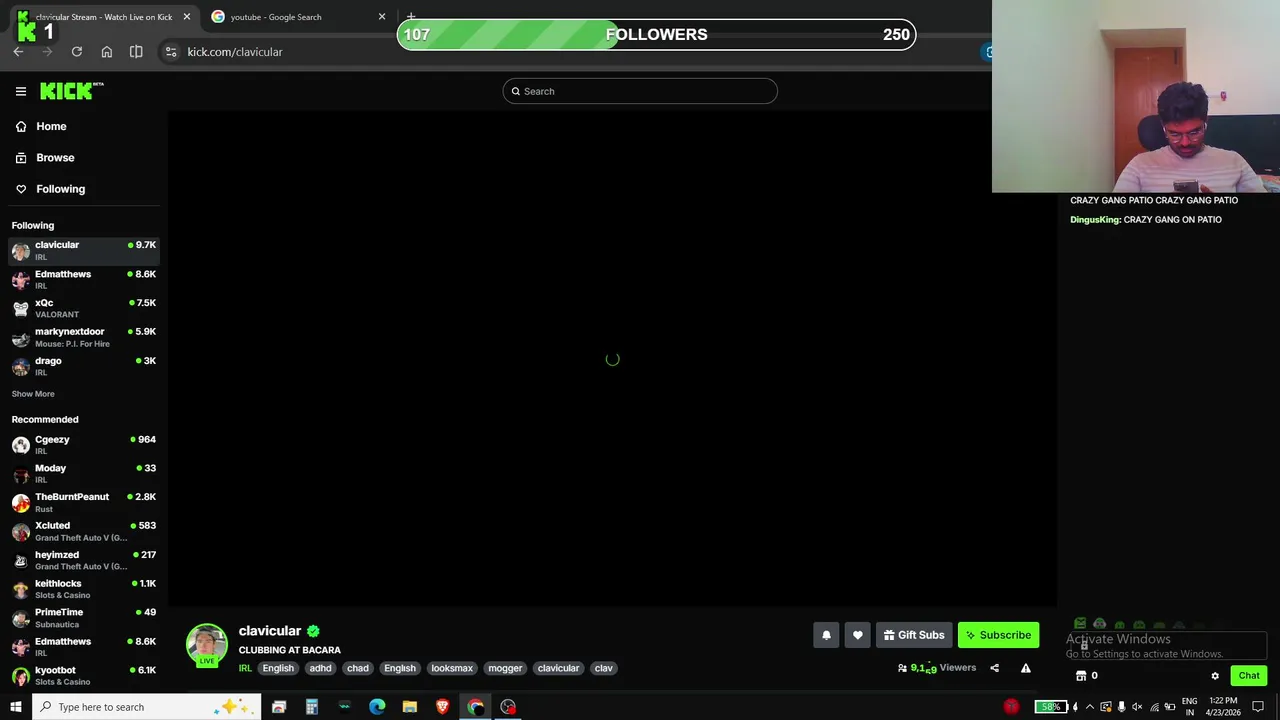Click the clavicular live avatar
Viewport: 1280px width, 720px height.
[207, 645]
